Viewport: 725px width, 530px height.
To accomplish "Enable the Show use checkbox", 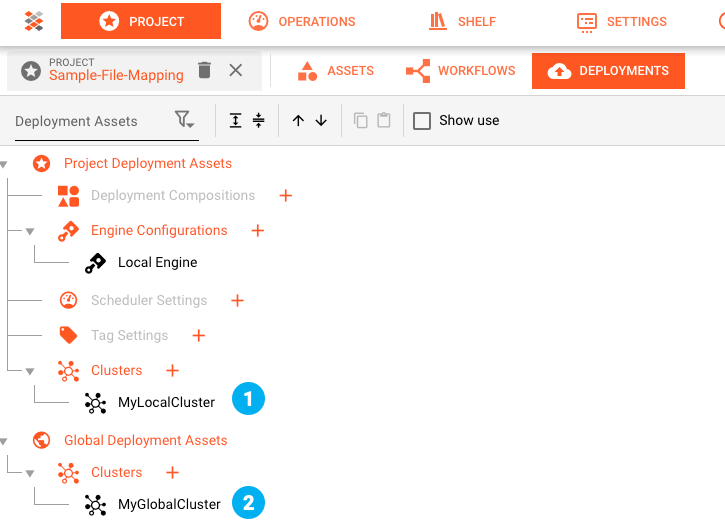I will 422,120.
